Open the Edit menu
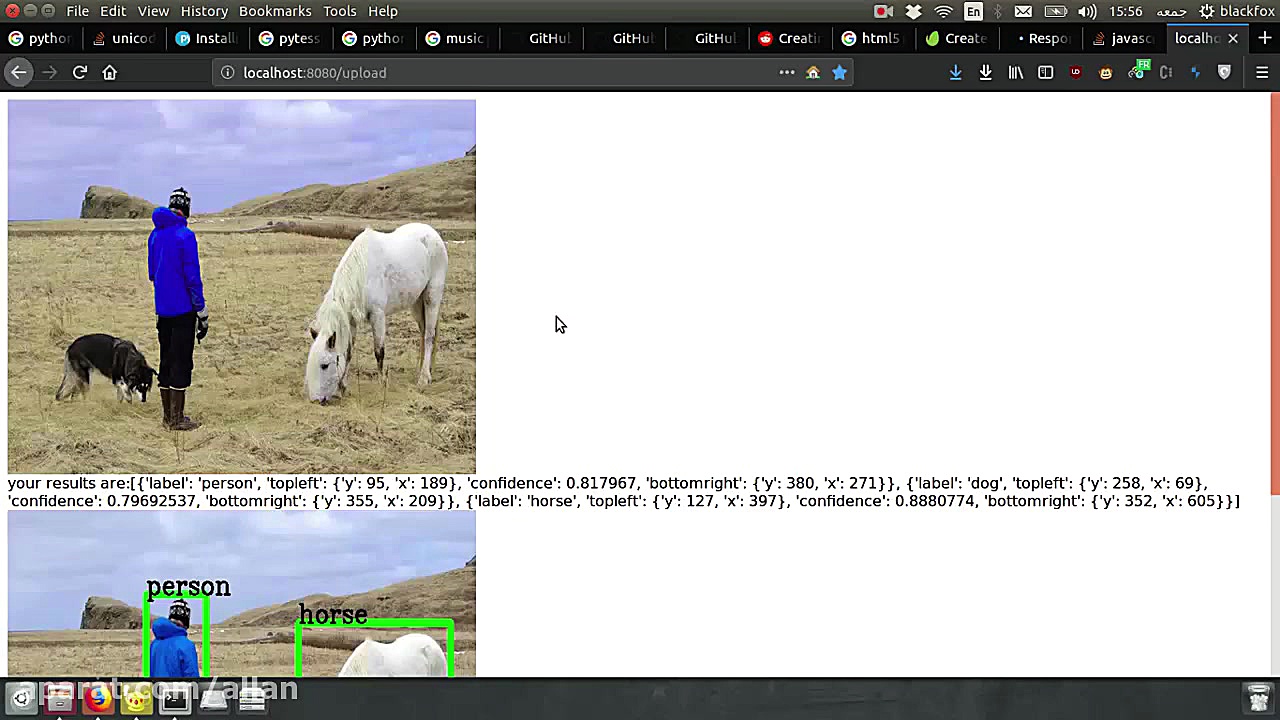The width and height of the screenshot is (1280, 720). pos(113,11)
